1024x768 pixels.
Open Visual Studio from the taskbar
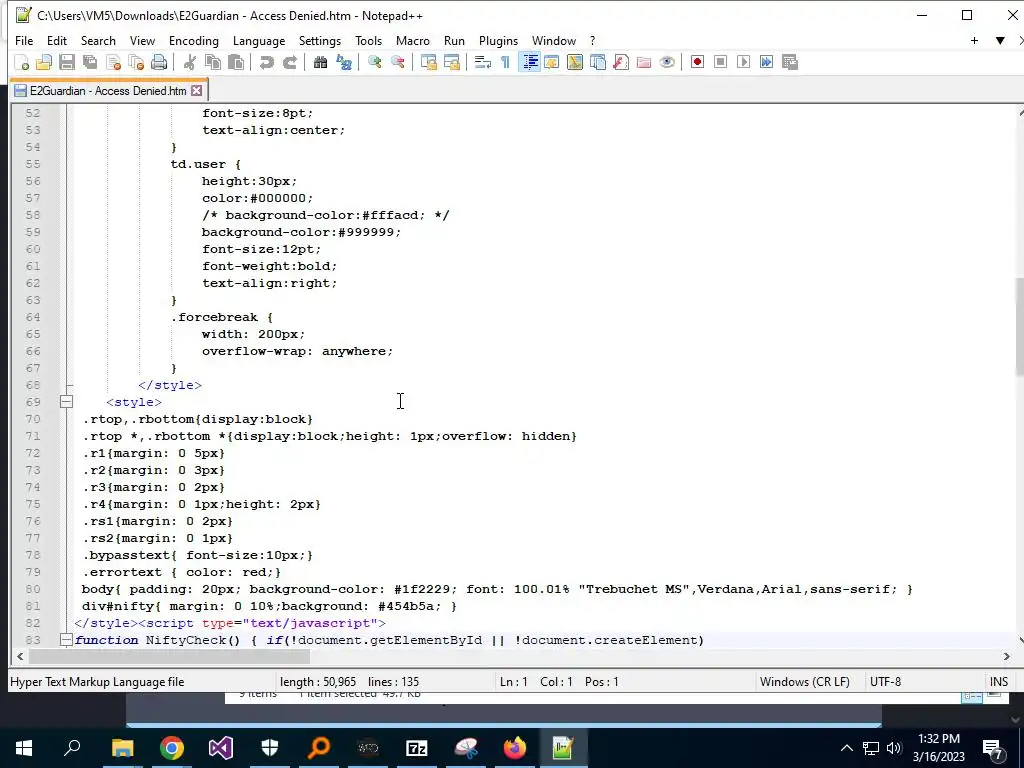221,748
